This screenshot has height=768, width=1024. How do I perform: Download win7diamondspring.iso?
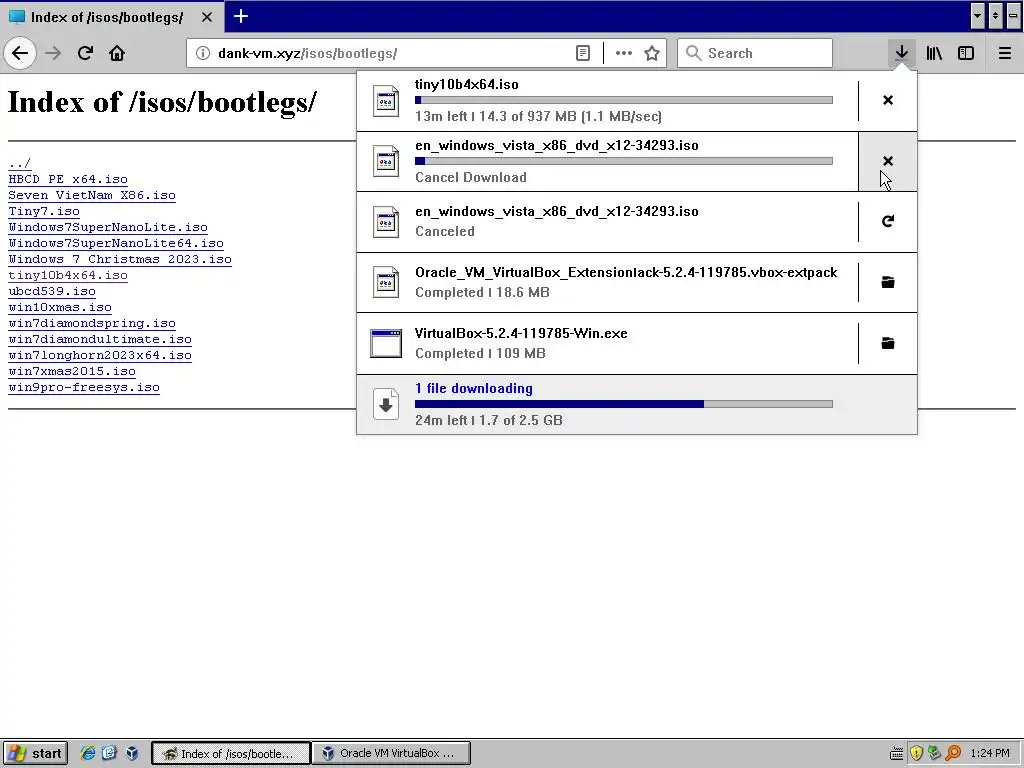(92, 323)
